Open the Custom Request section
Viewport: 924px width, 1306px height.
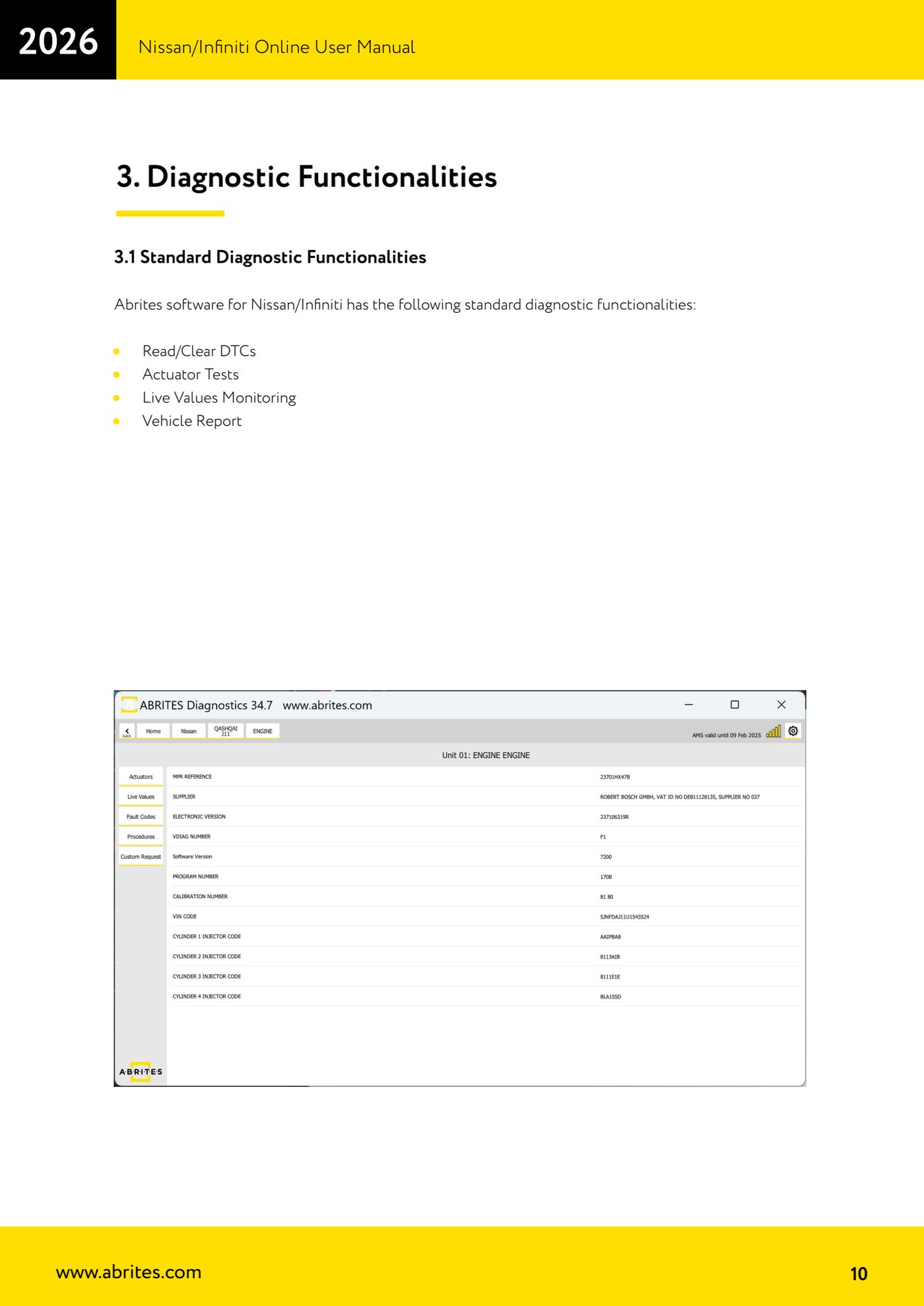click(x=141, y=857)
